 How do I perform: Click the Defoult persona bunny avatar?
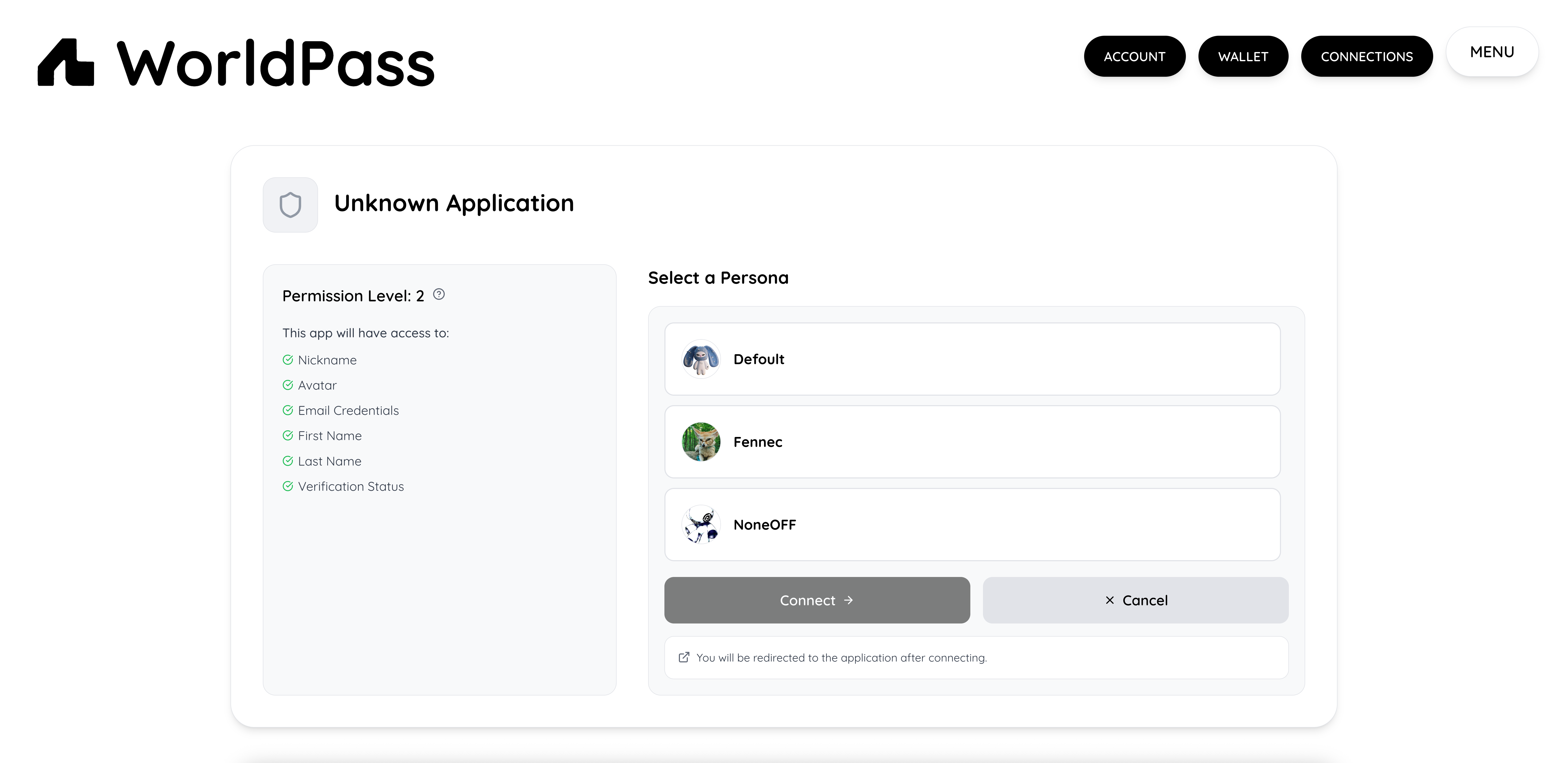[x=701, y=359]
